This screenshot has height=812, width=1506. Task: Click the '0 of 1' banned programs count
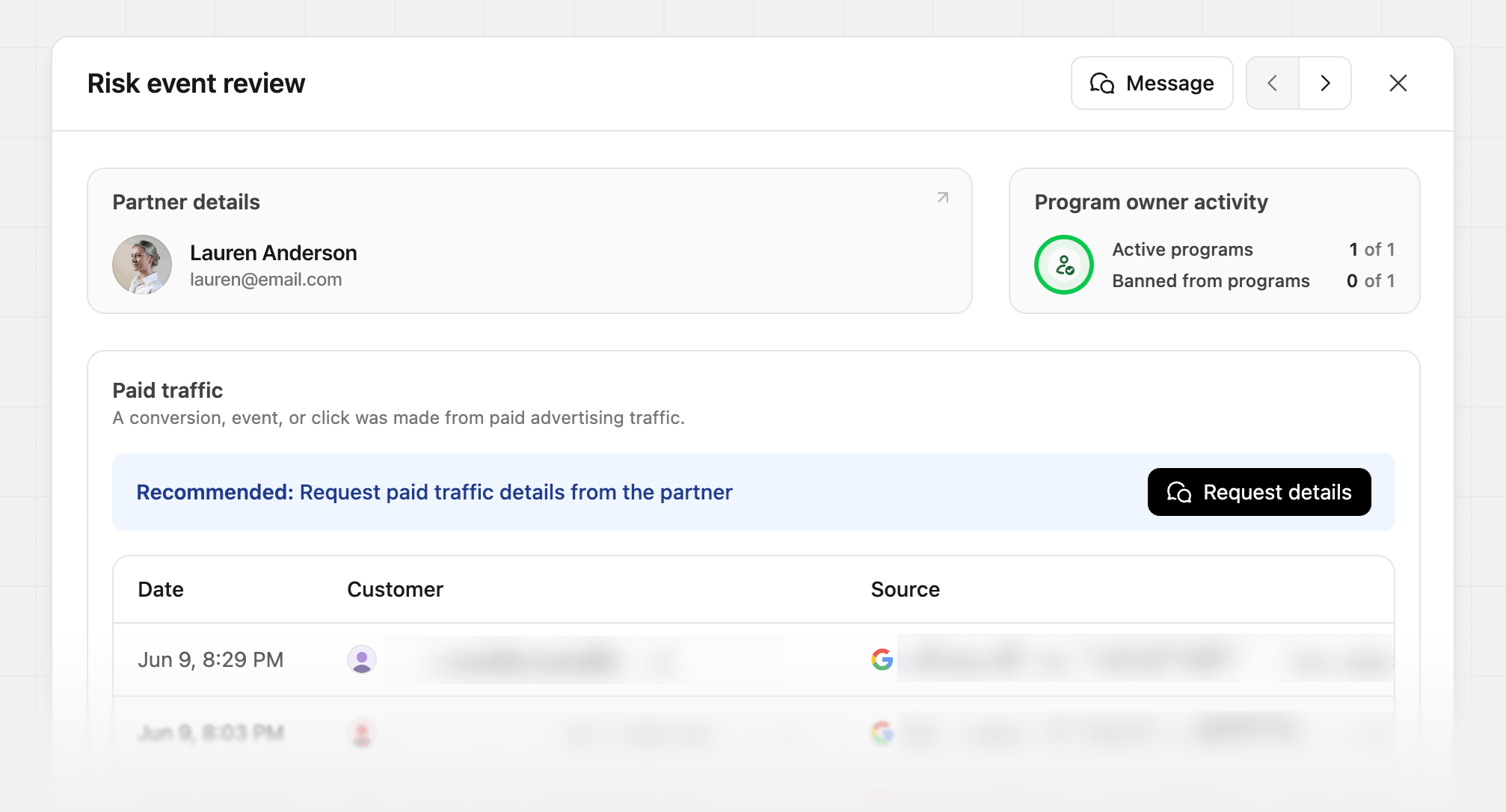point(1371,280)
